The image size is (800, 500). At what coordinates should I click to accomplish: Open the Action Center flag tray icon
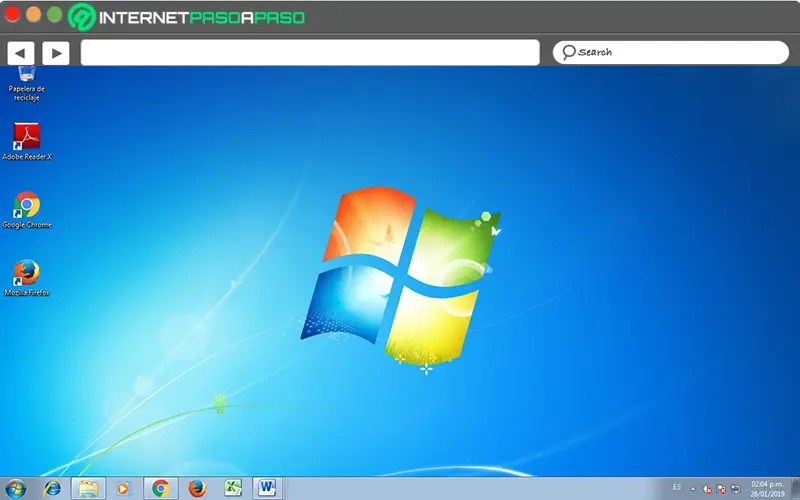pyautogui.click(x=721, y=489)
